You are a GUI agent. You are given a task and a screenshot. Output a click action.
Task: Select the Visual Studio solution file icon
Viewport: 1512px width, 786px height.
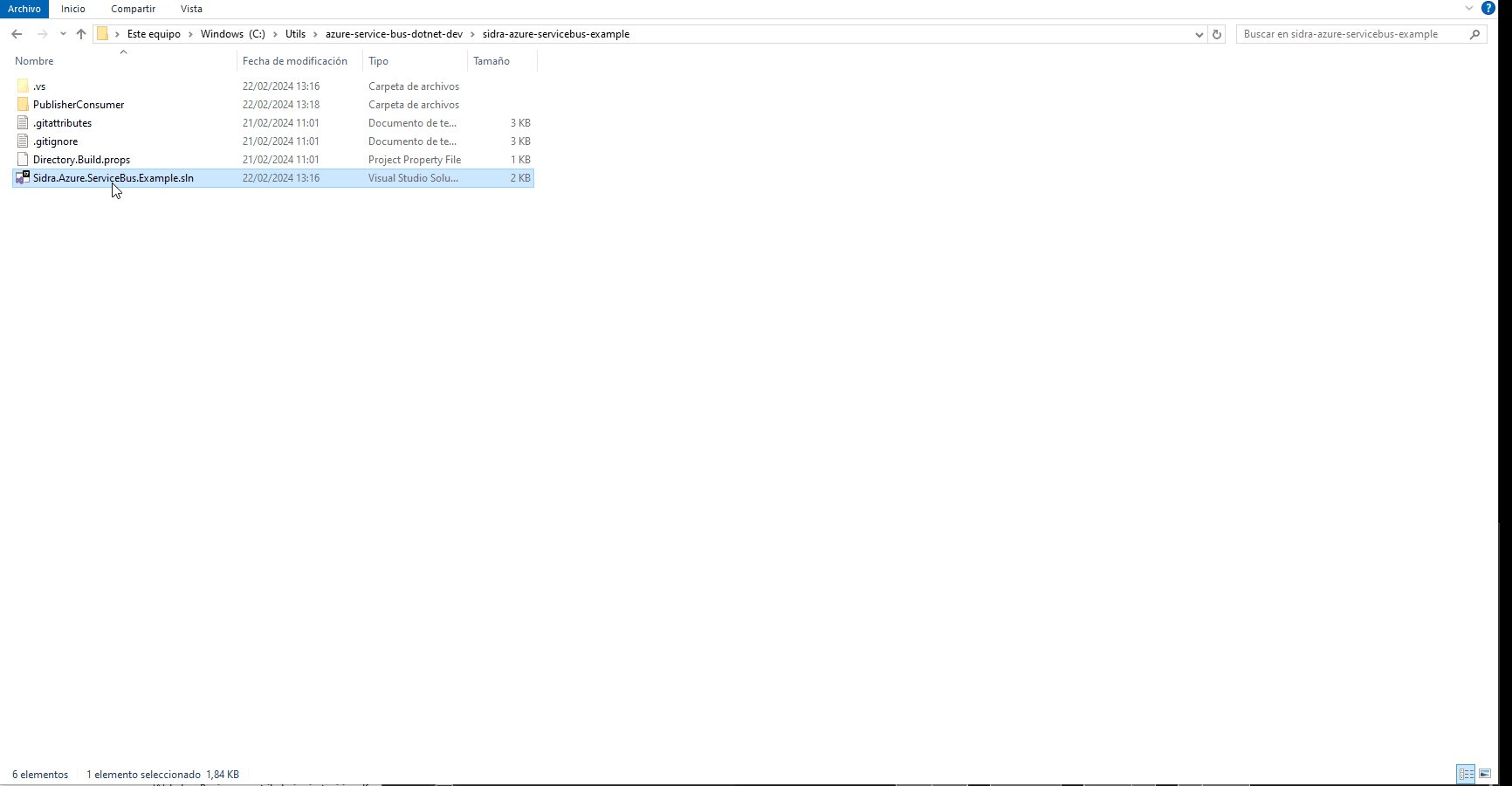click(x=23, y=178)
